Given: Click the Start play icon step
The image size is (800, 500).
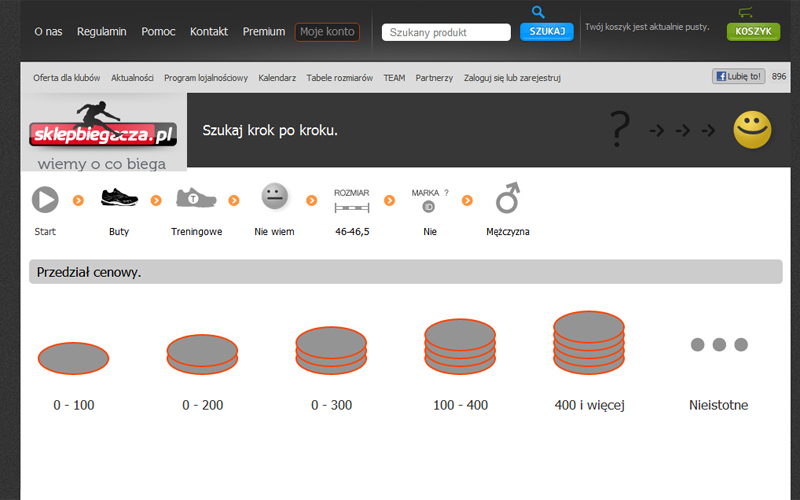Looking at the screenshot, I should click(45, 199).
